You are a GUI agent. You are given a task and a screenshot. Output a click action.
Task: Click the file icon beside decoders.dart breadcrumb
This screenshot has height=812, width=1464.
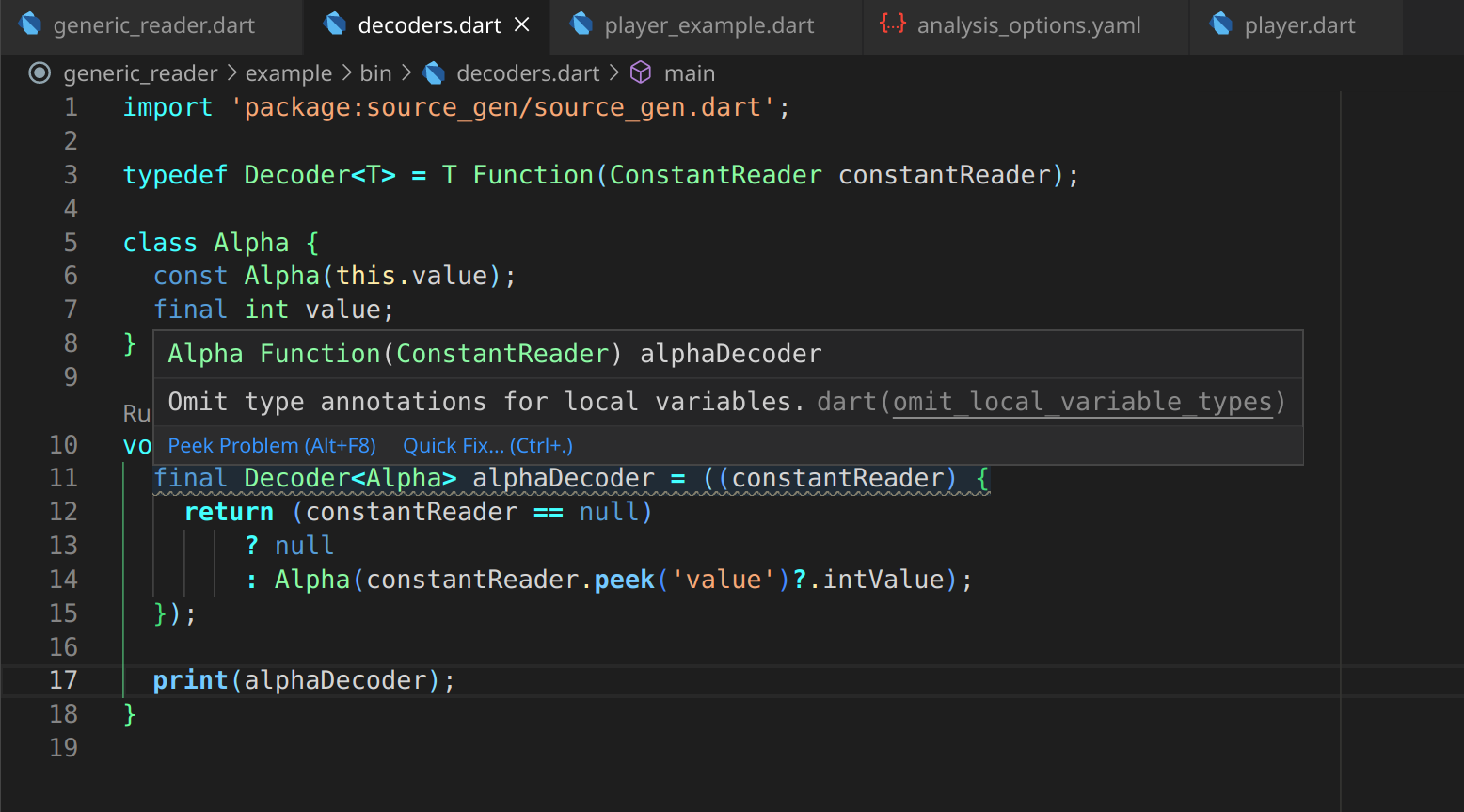point(435,72)
